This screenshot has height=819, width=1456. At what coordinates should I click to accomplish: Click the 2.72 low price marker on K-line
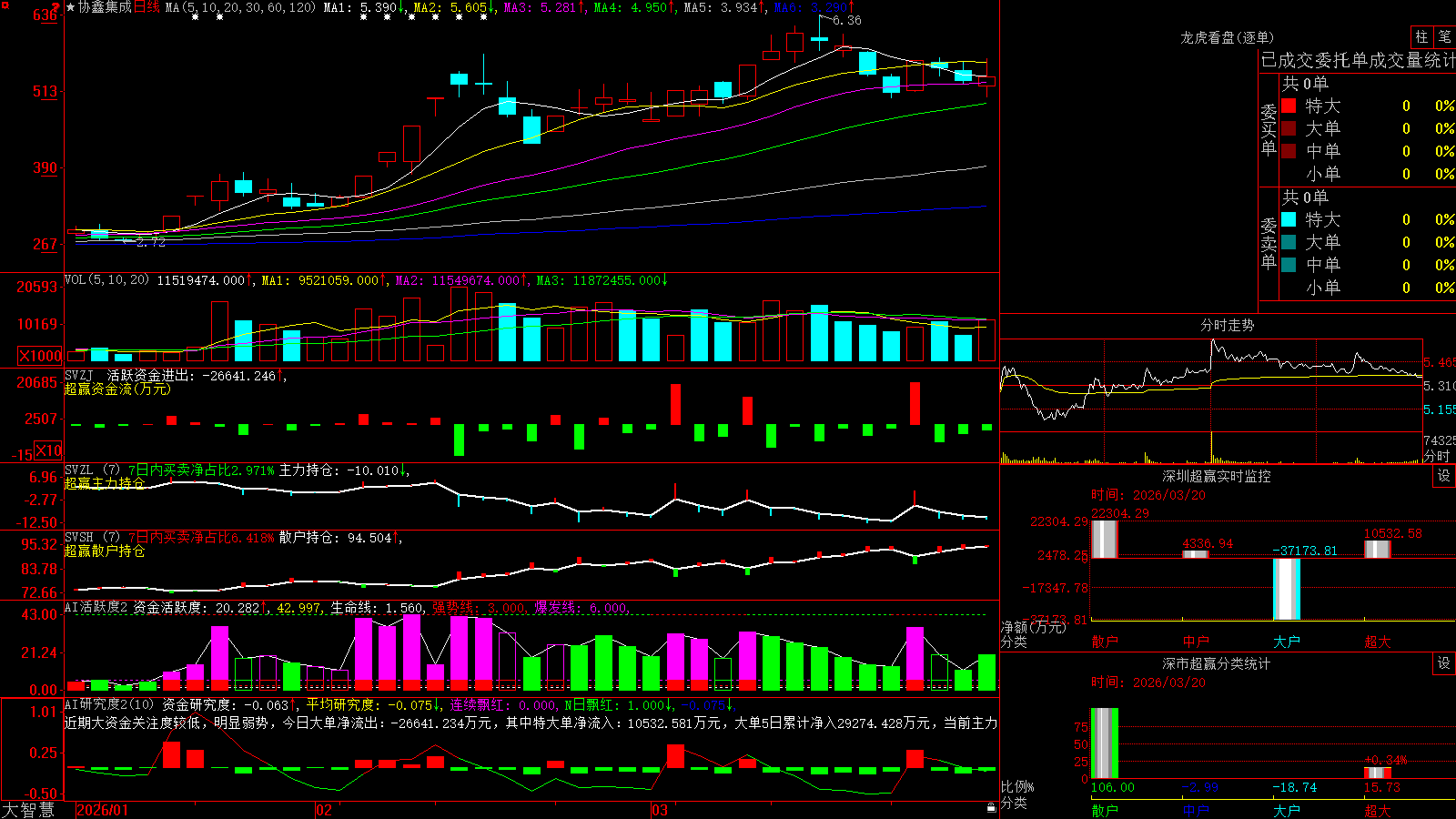click(x=151, y=243)
